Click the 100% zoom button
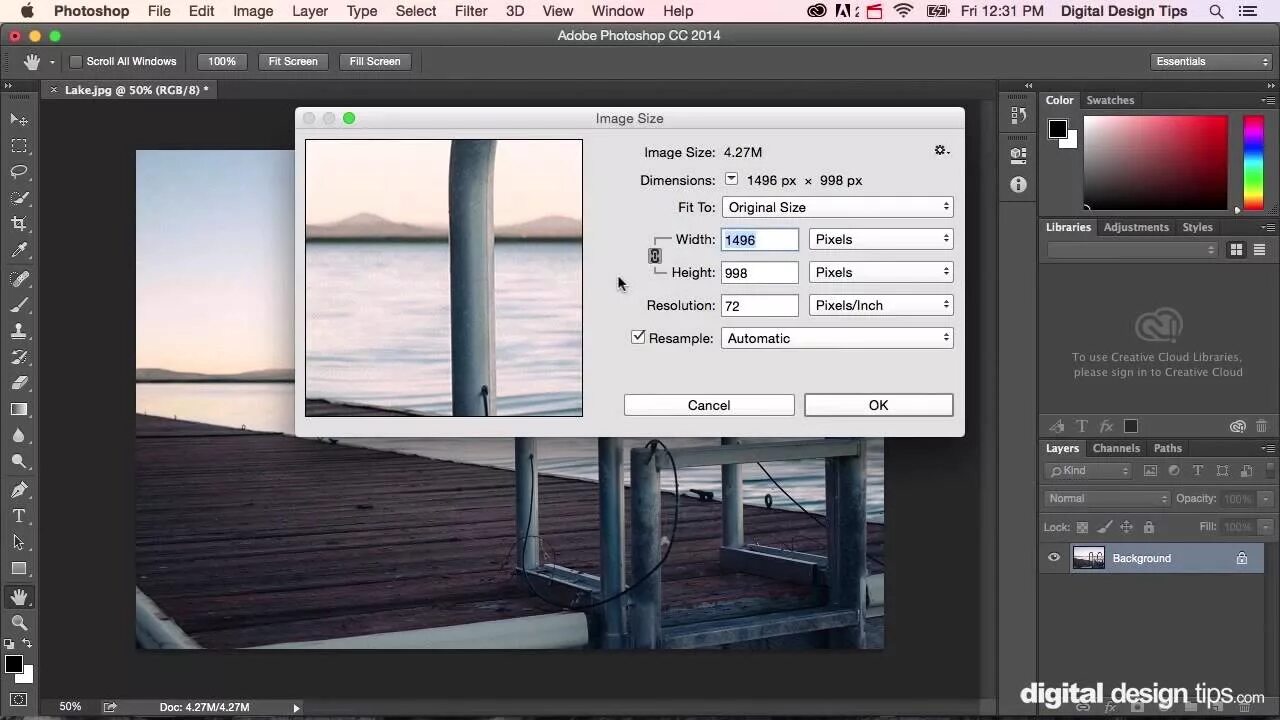Screen dimensions: 1280x720 pos(222,61)
